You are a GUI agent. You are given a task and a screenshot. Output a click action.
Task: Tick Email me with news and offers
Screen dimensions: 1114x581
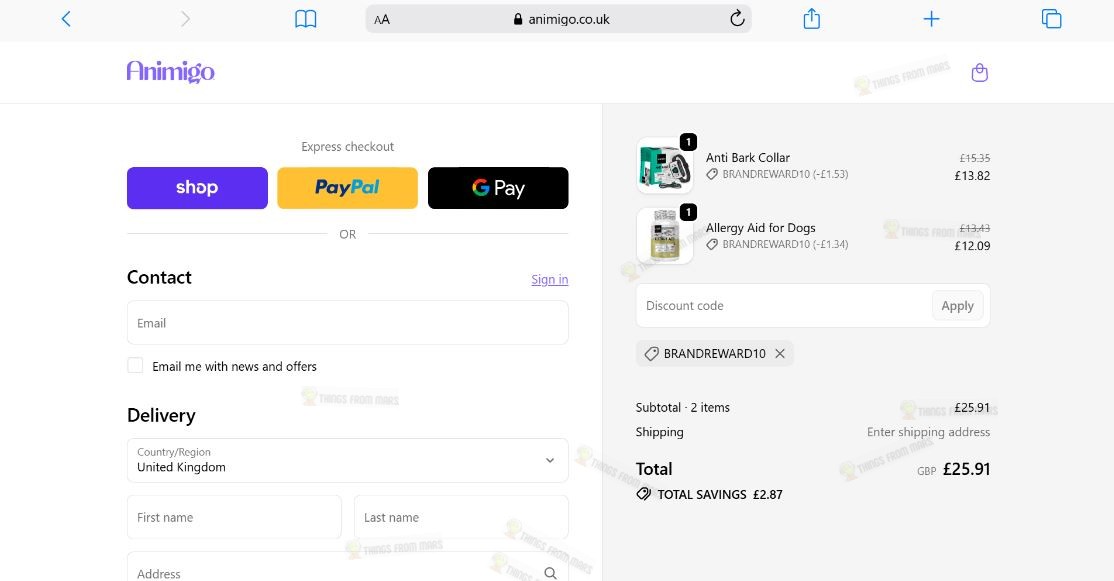click(135, 366)
